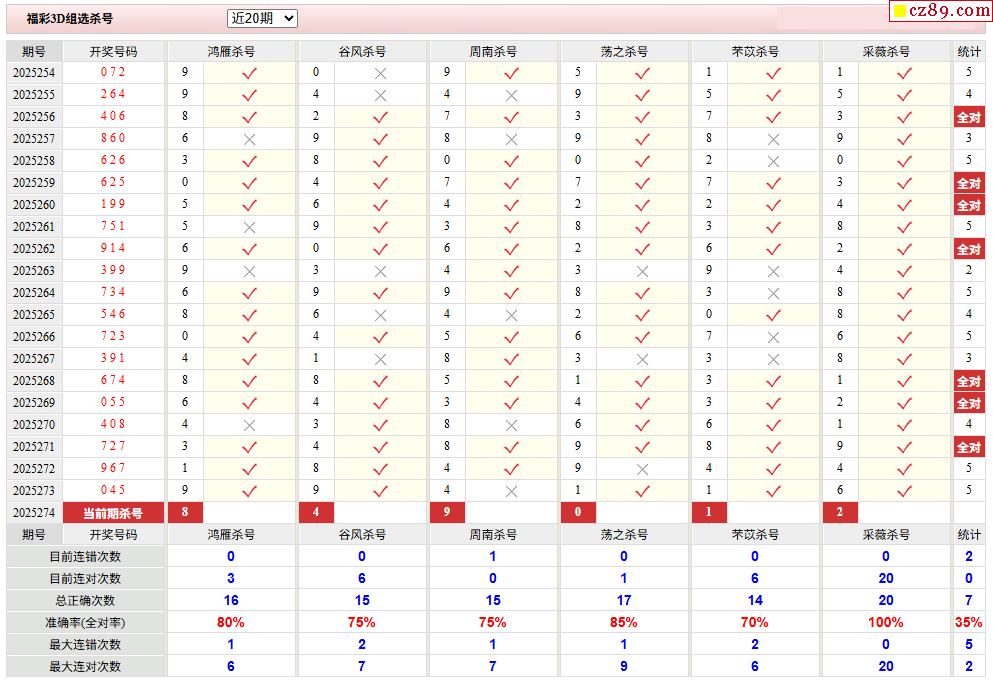Click the cross mark for 谷风杀号 in row 2025254
993x686 pixels.
coord(380,73)
